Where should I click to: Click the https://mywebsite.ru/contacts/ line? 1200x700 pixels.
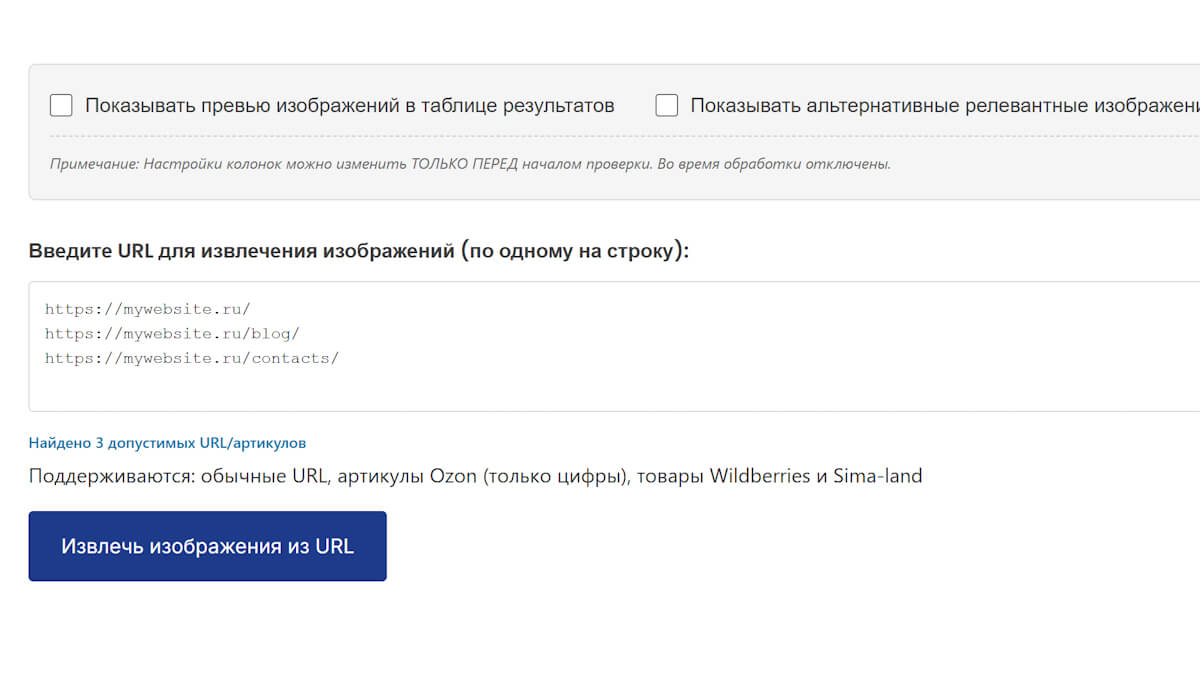(x=192, y=357)
